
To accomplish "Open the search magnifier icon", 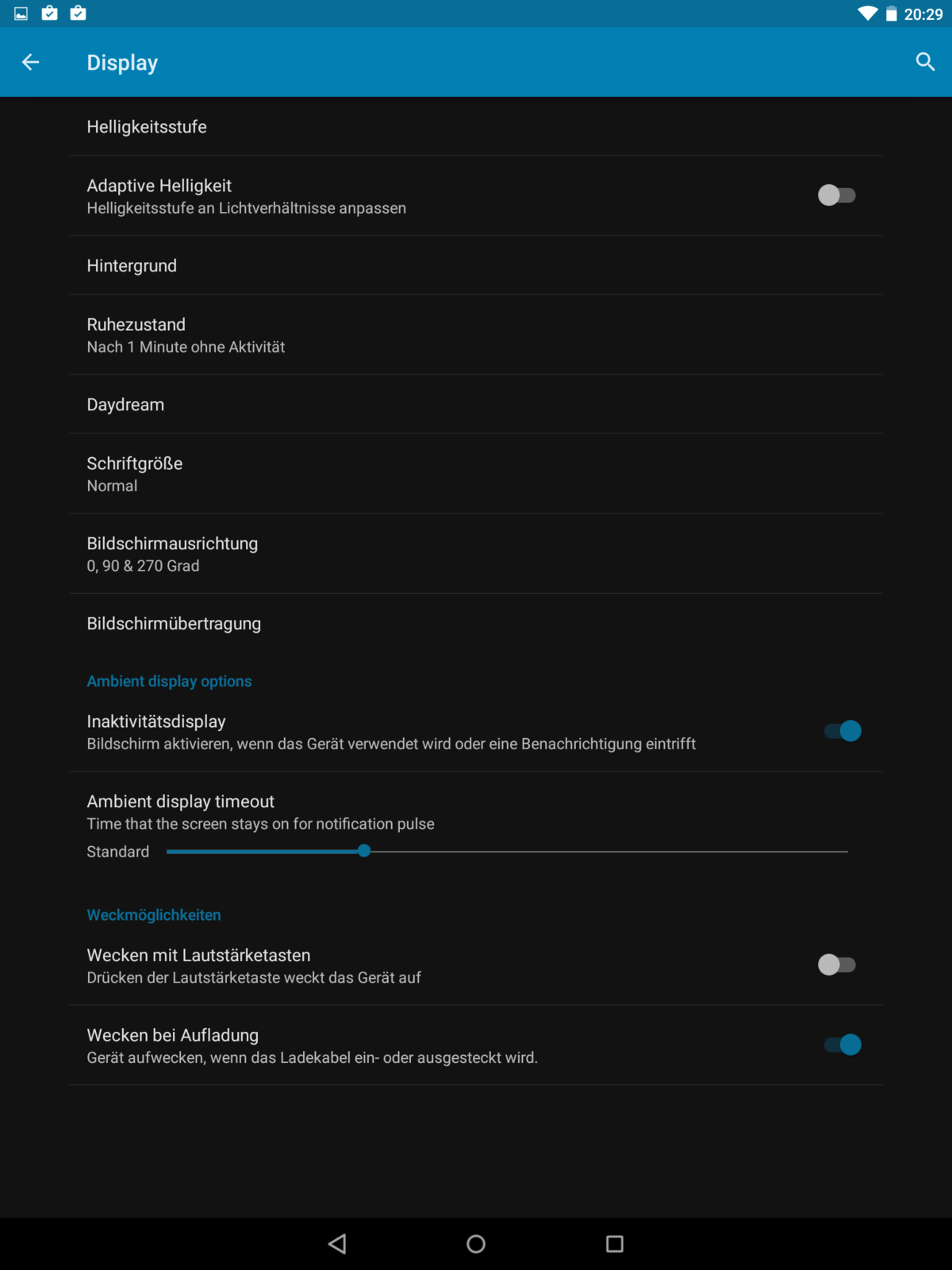I will [925, 62].
